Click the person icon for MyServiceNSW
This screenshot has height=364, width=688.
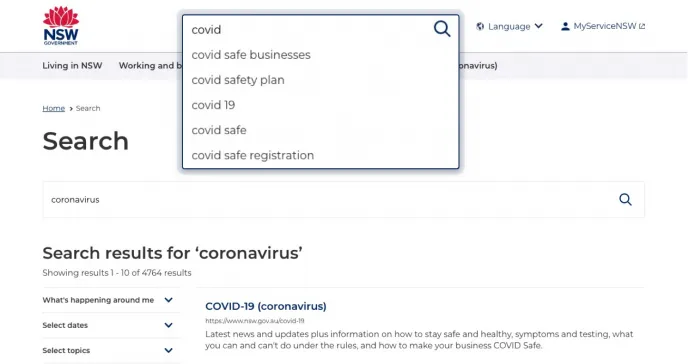click(565, 26)
